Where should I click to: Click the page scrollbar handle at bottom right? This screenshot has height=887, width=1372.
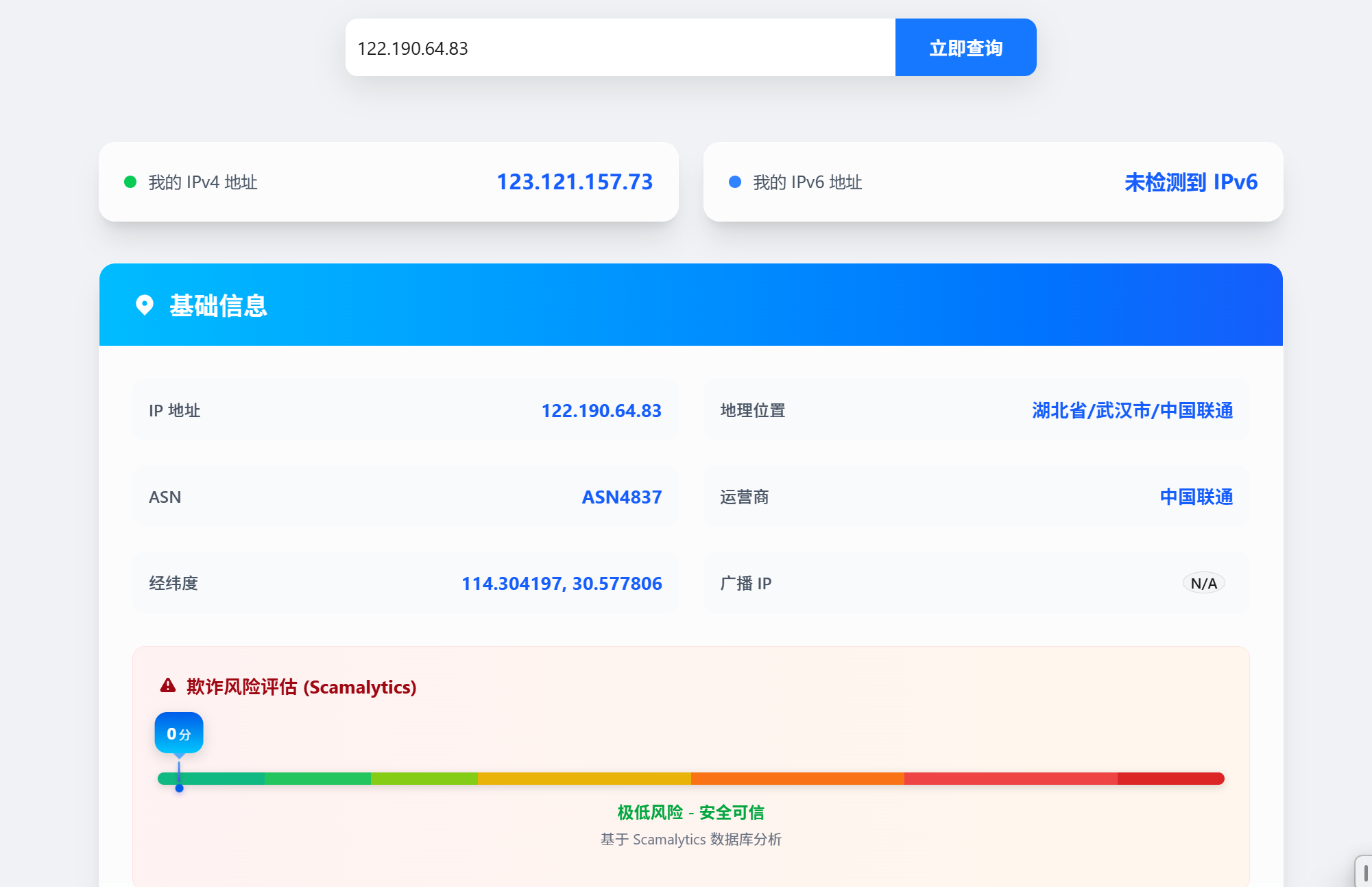(x=1365, y=873)
